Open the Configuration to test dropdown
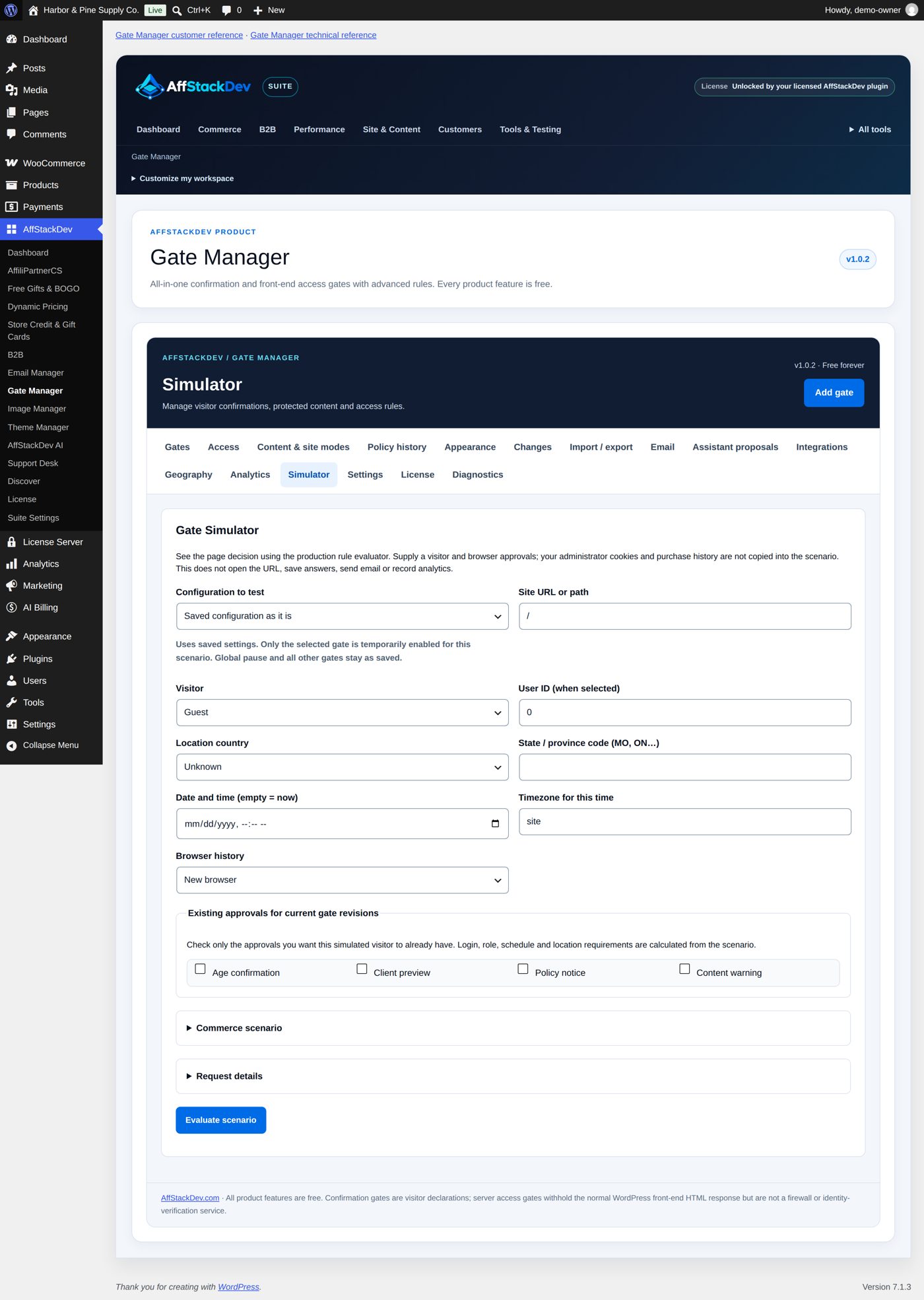924x1300 pixels. [342, 616]
